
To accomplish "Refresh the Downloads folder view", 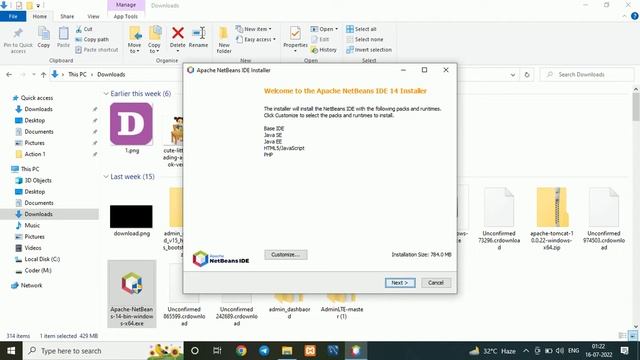I will click(x=527, y=74).
